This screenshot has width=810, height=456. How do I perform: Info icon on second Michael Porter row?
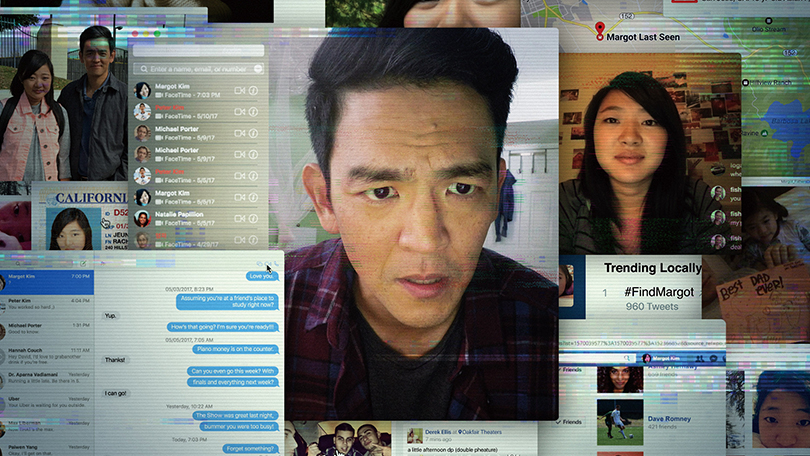[253, 154]
